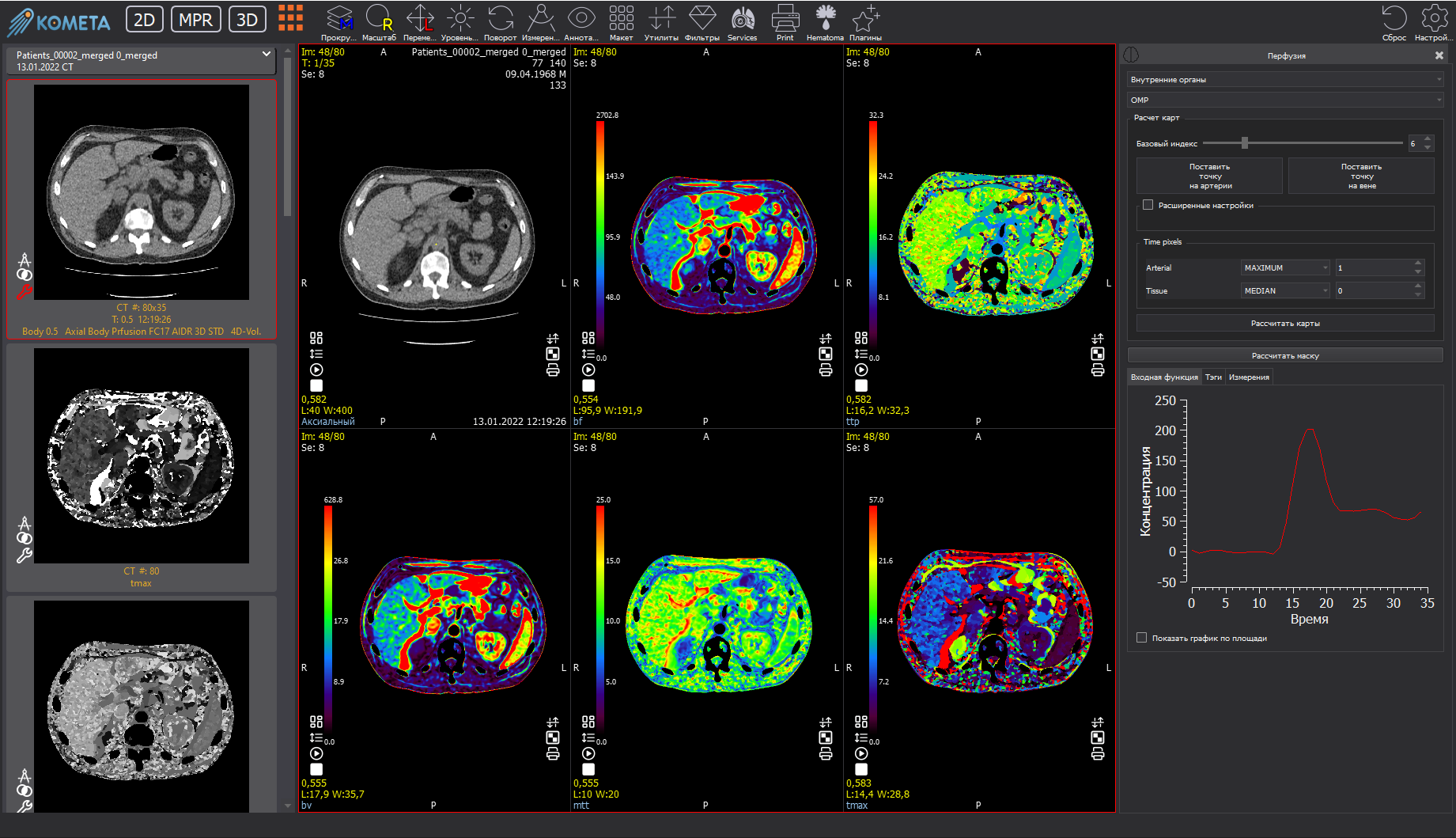
Task: Open the Tissue MEDIAN dropdown
Action: click(1285, 291)
